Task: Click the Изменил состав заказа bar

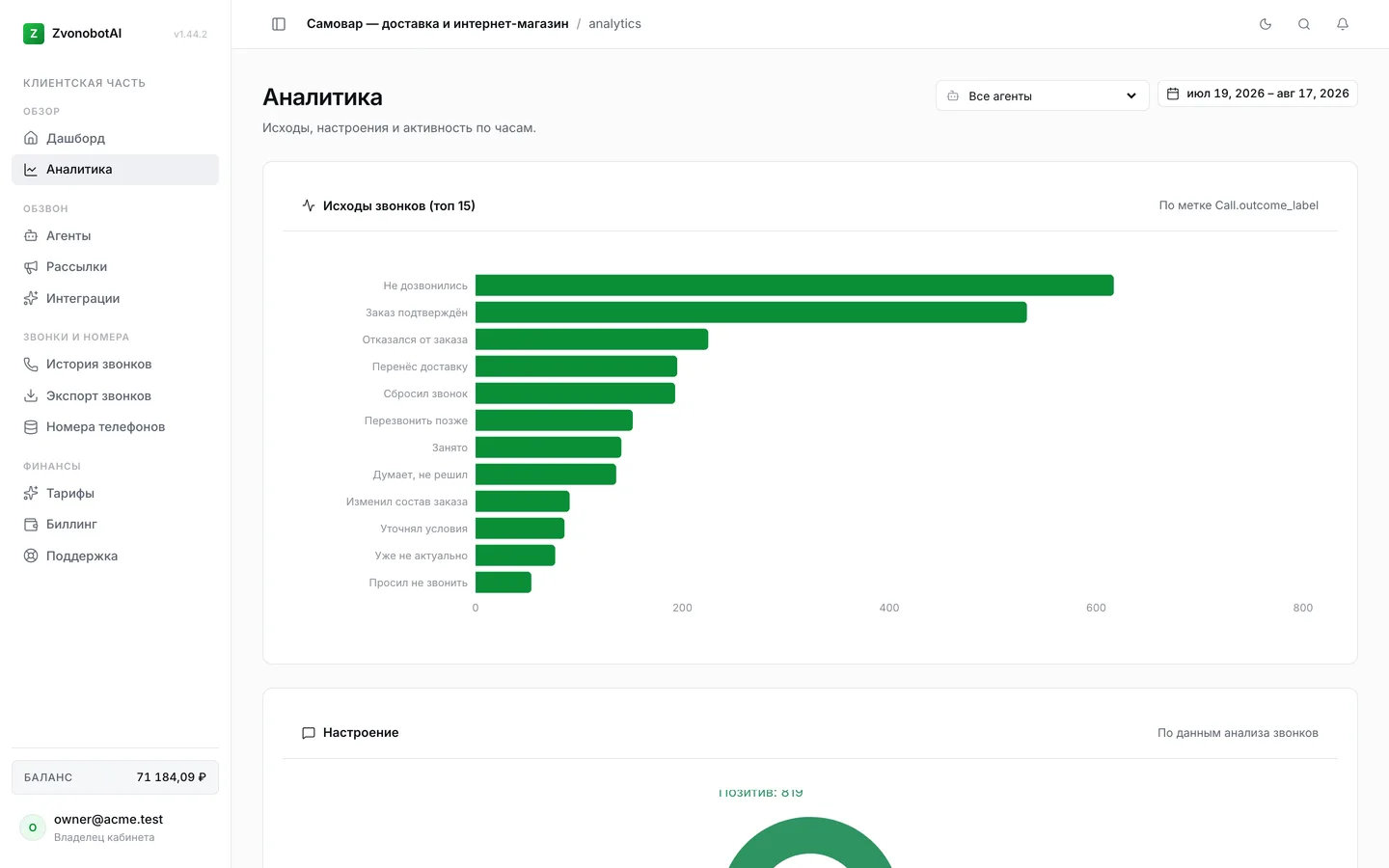Action: click(x=522, y=502)
